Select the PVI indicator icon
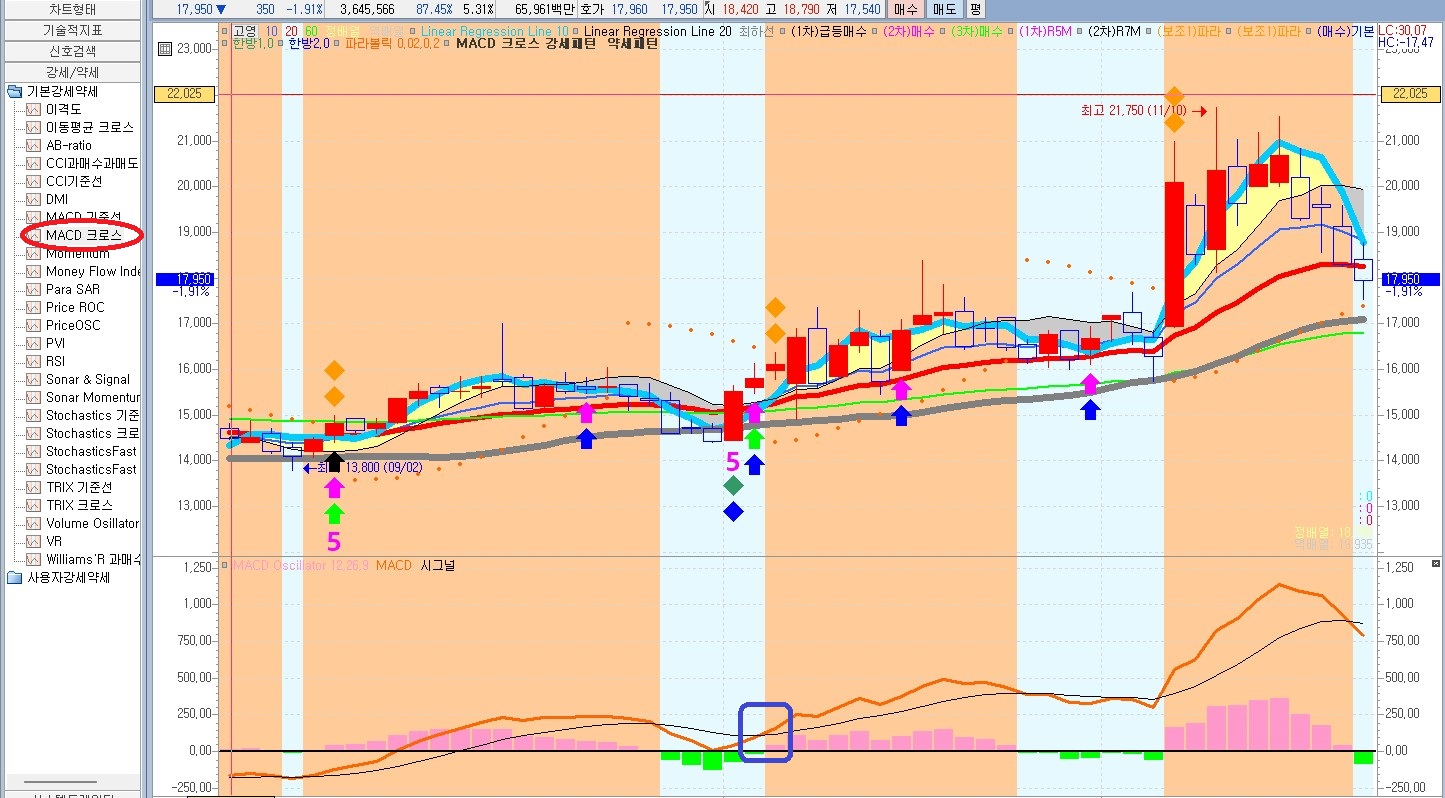 pyautogui.click(x=33, y=344)
